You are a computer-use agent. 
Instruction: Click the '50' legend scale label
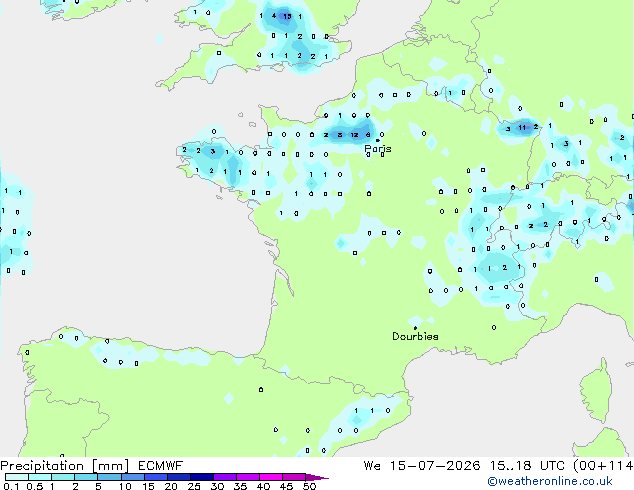point(309,486)
